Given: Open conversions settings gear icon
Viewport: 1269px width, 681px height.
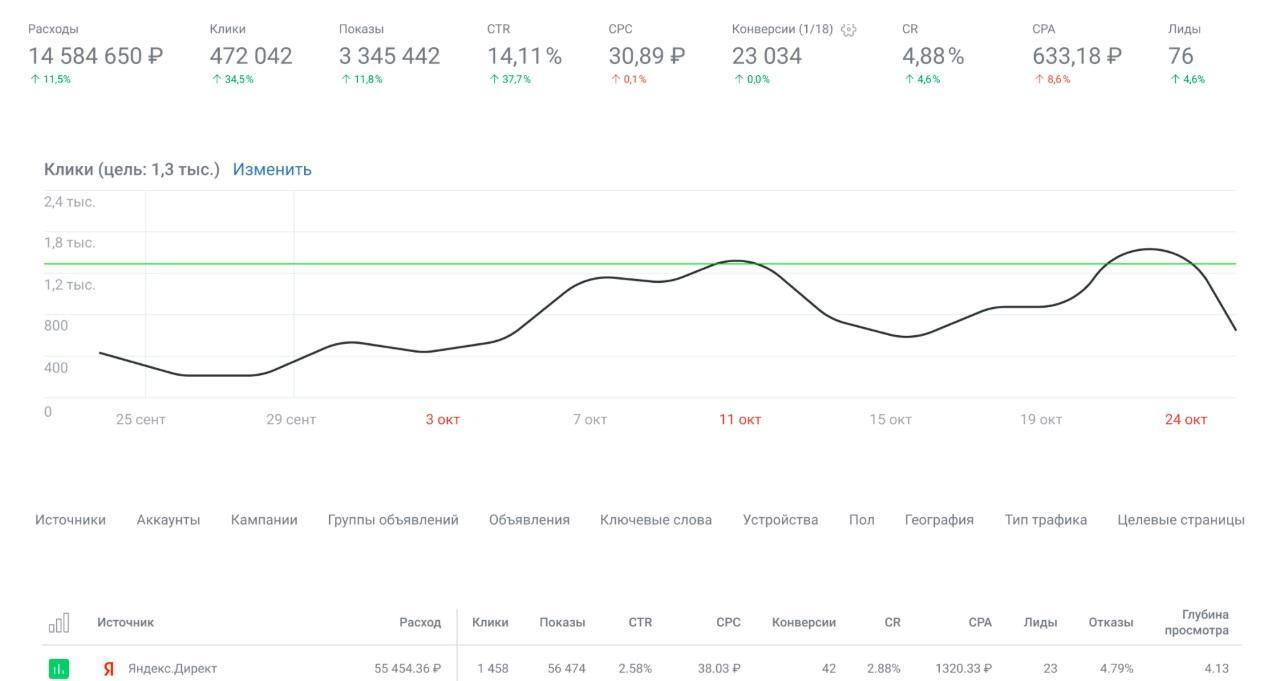Looking at the screenshot, I should (849, 30).
